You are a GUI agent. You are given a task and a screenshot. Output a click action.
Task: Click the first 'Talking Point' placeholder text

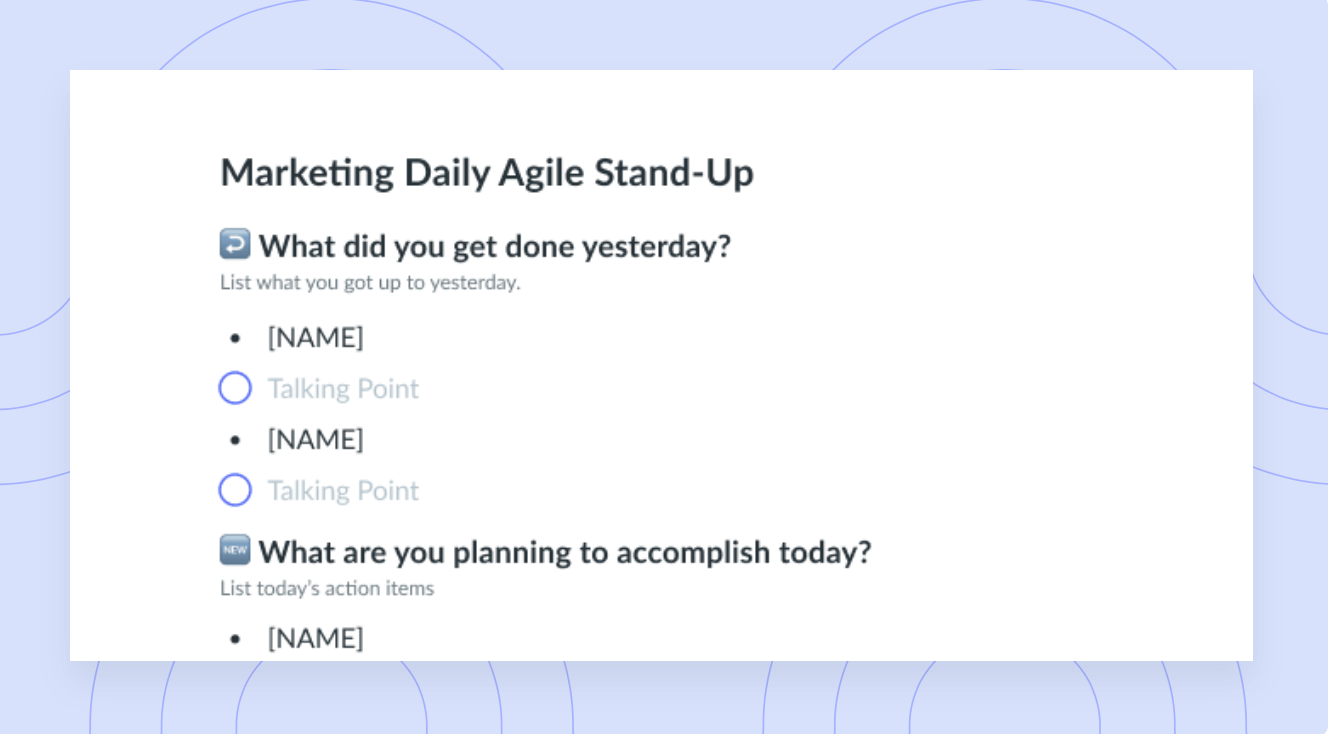tap(343, 389)
